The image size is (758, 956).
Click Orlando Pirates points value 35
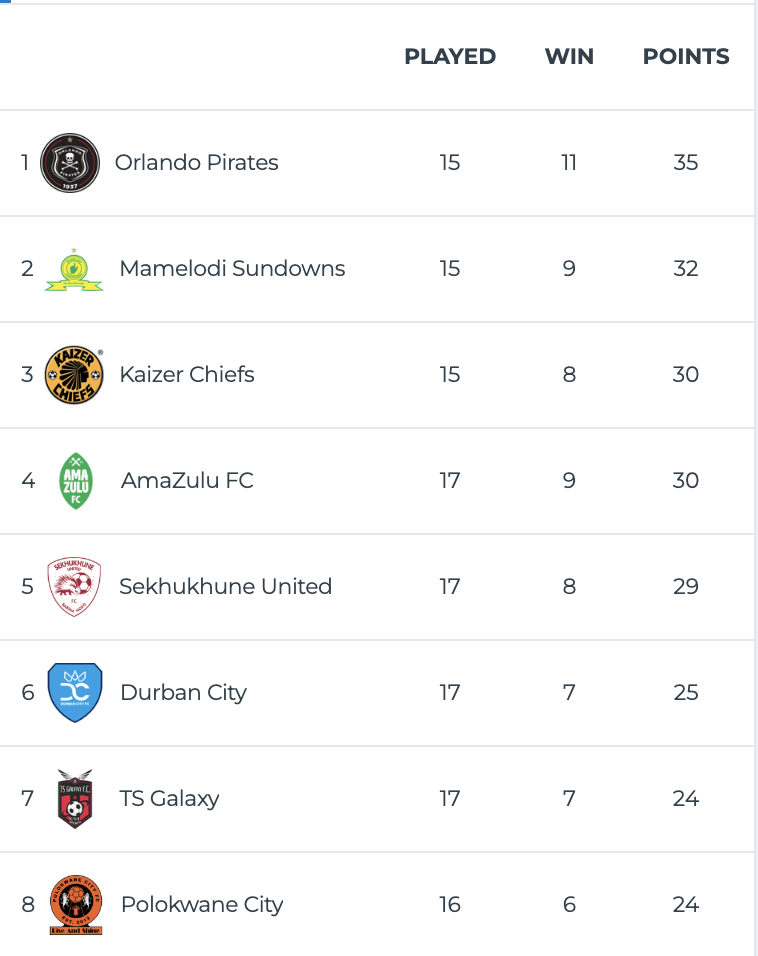686,163
